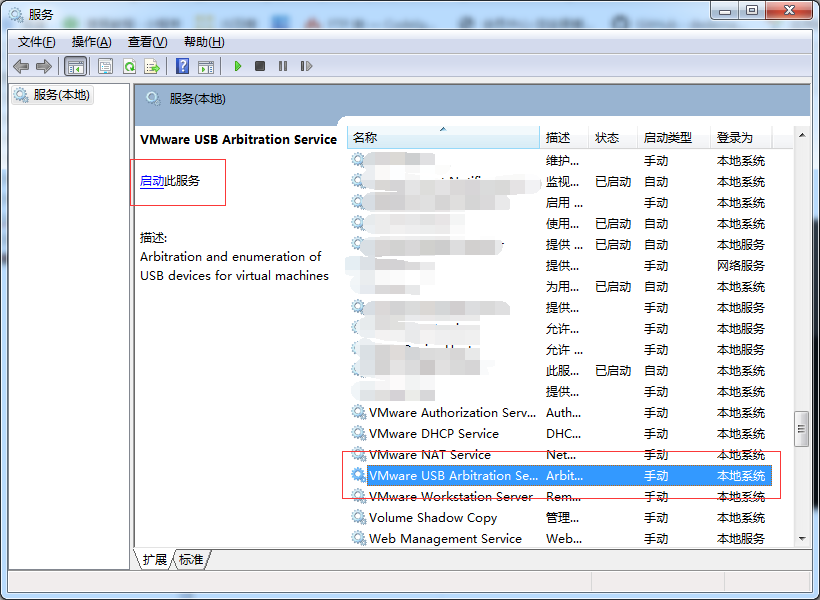Image resolution: width=820 pixels, height=600 pixels.
Task: Open the Properties toolbar icon
Action: (105, 66)
